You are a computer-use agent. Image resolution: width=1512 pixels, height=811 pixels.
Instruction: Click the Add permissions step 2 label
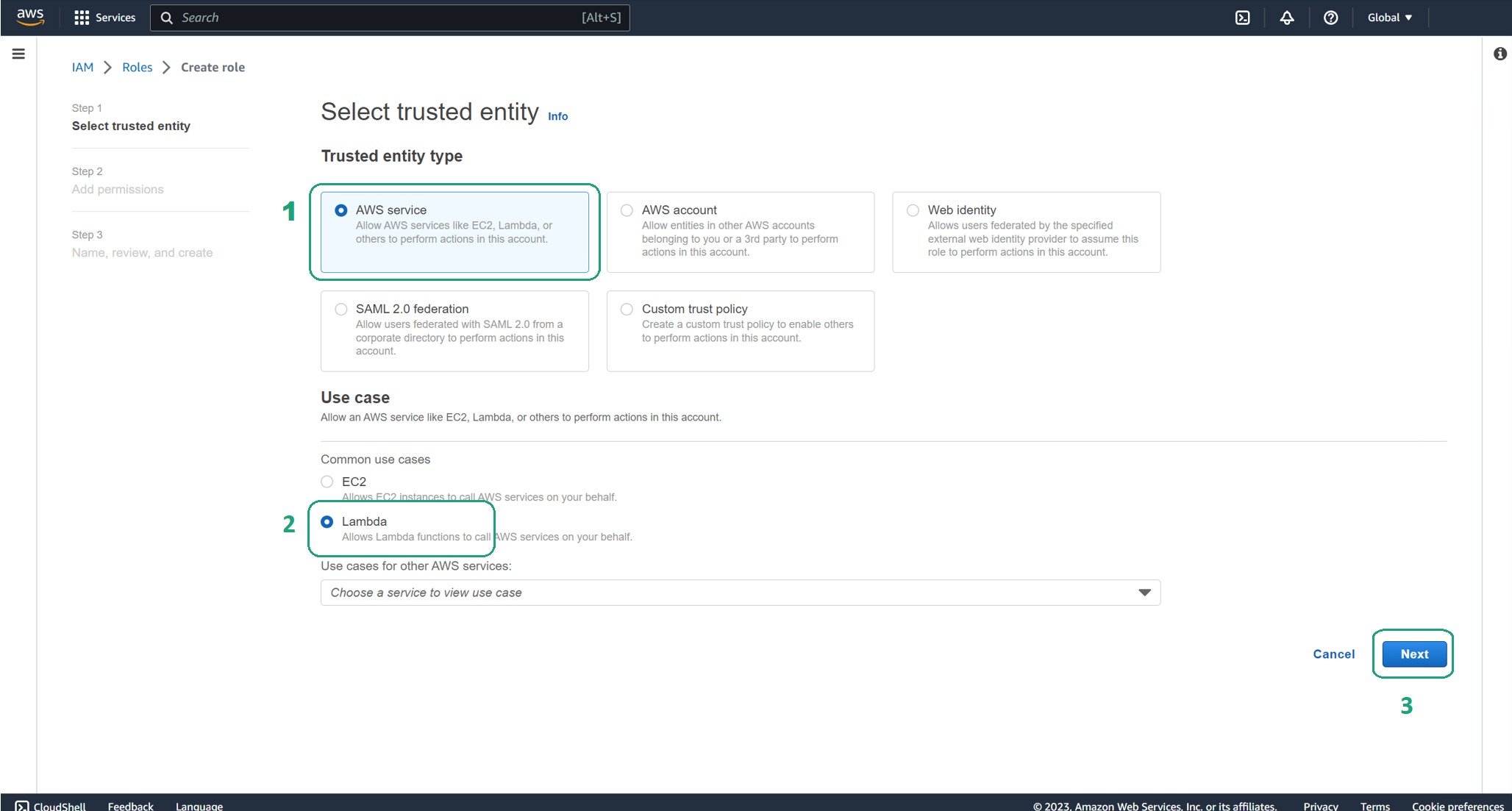point(118,189)
